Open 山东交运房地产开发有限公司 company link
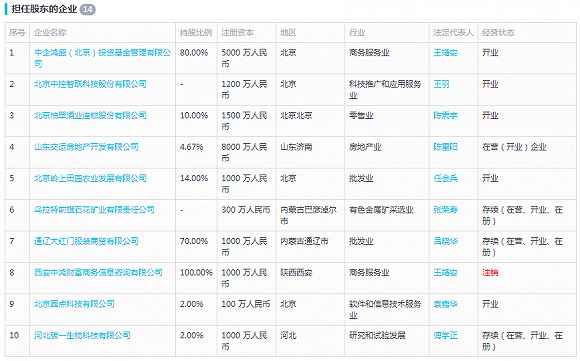The height and width of the screenshot is (361, 580). coord(86,147)
